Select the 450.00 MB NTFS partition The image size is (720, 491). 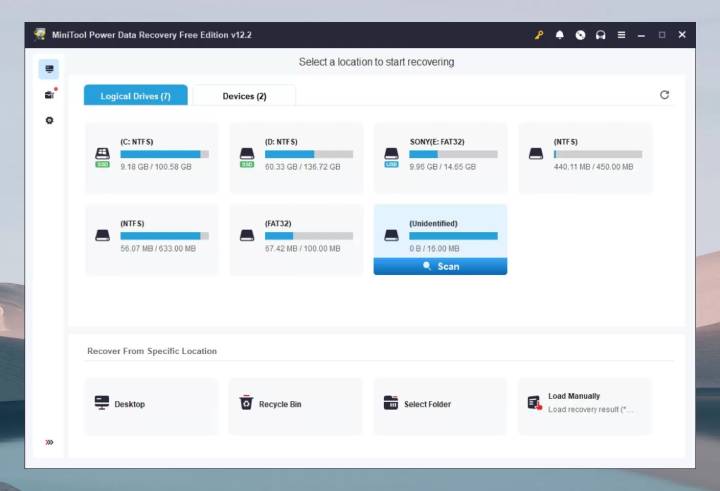(x=585, y=157)
